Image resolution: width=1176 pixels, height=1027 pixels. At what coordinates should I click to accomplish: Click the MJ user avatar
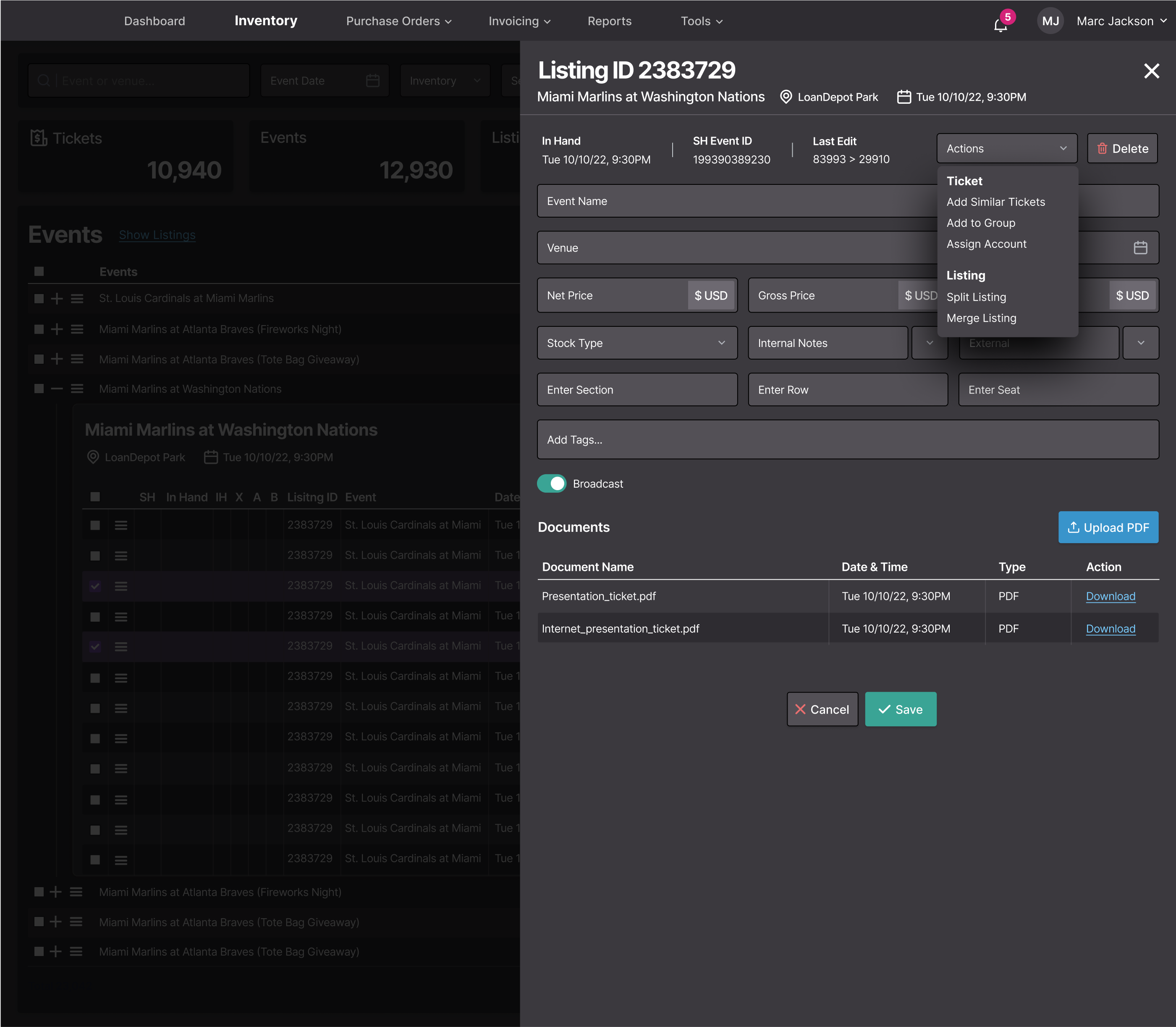tap(1050, 21)
